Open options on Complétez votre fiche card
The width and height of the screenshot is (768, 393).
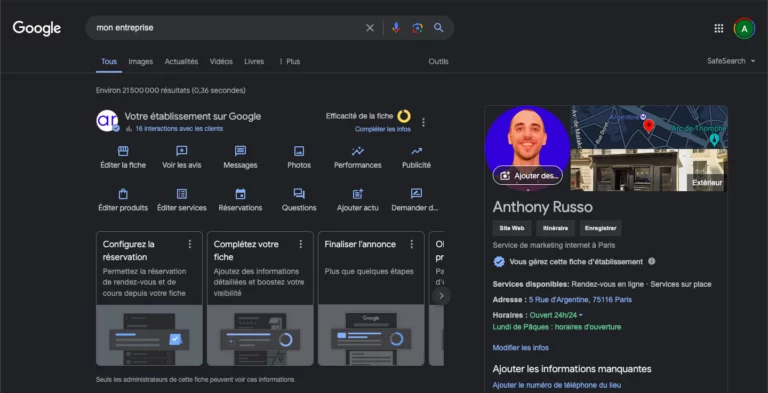coord(300,244)
